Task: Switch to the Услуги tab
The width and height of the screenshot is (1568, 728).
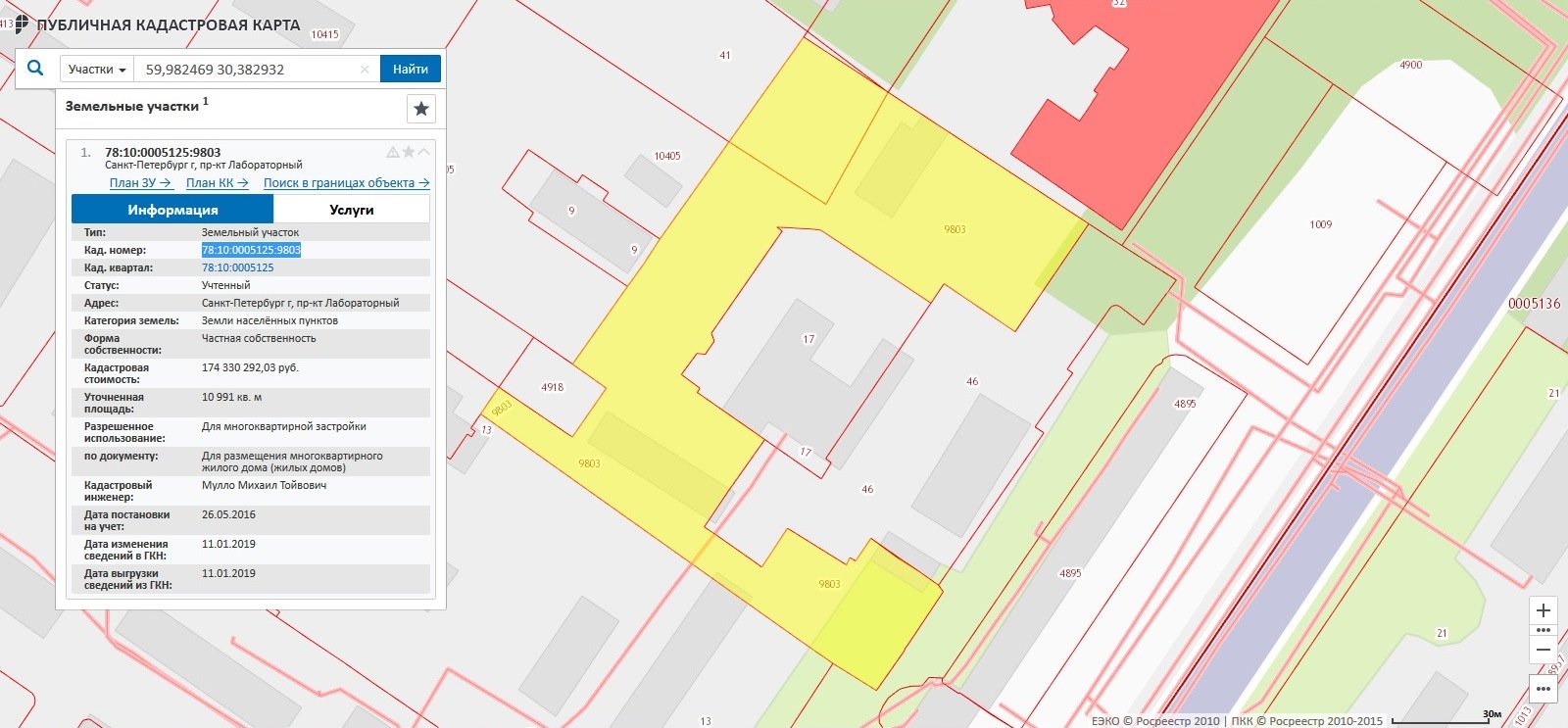Action: tap(351, 210)
